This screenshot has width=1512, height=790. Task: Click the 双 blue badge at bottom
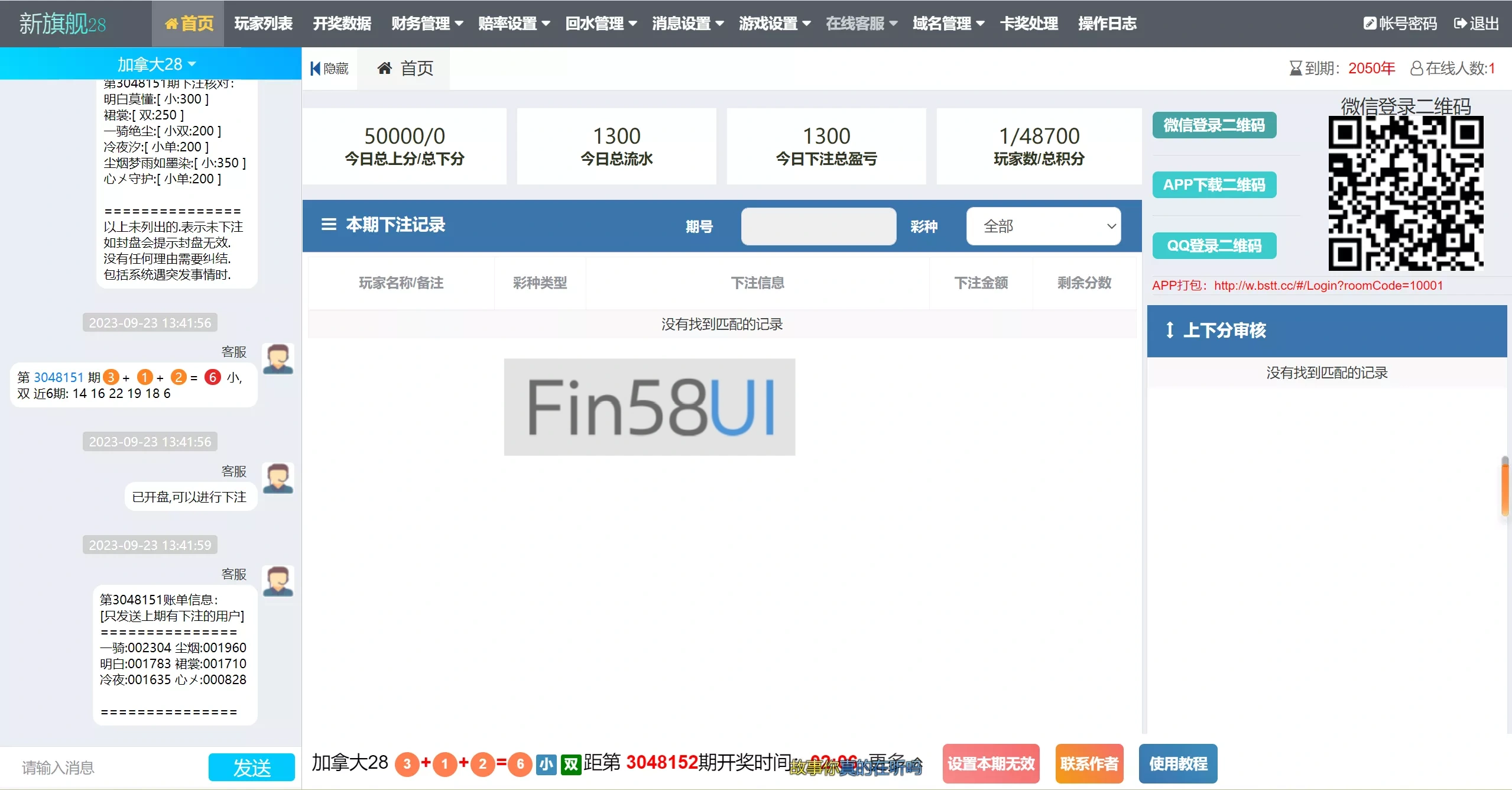click(x=569, y=764)
